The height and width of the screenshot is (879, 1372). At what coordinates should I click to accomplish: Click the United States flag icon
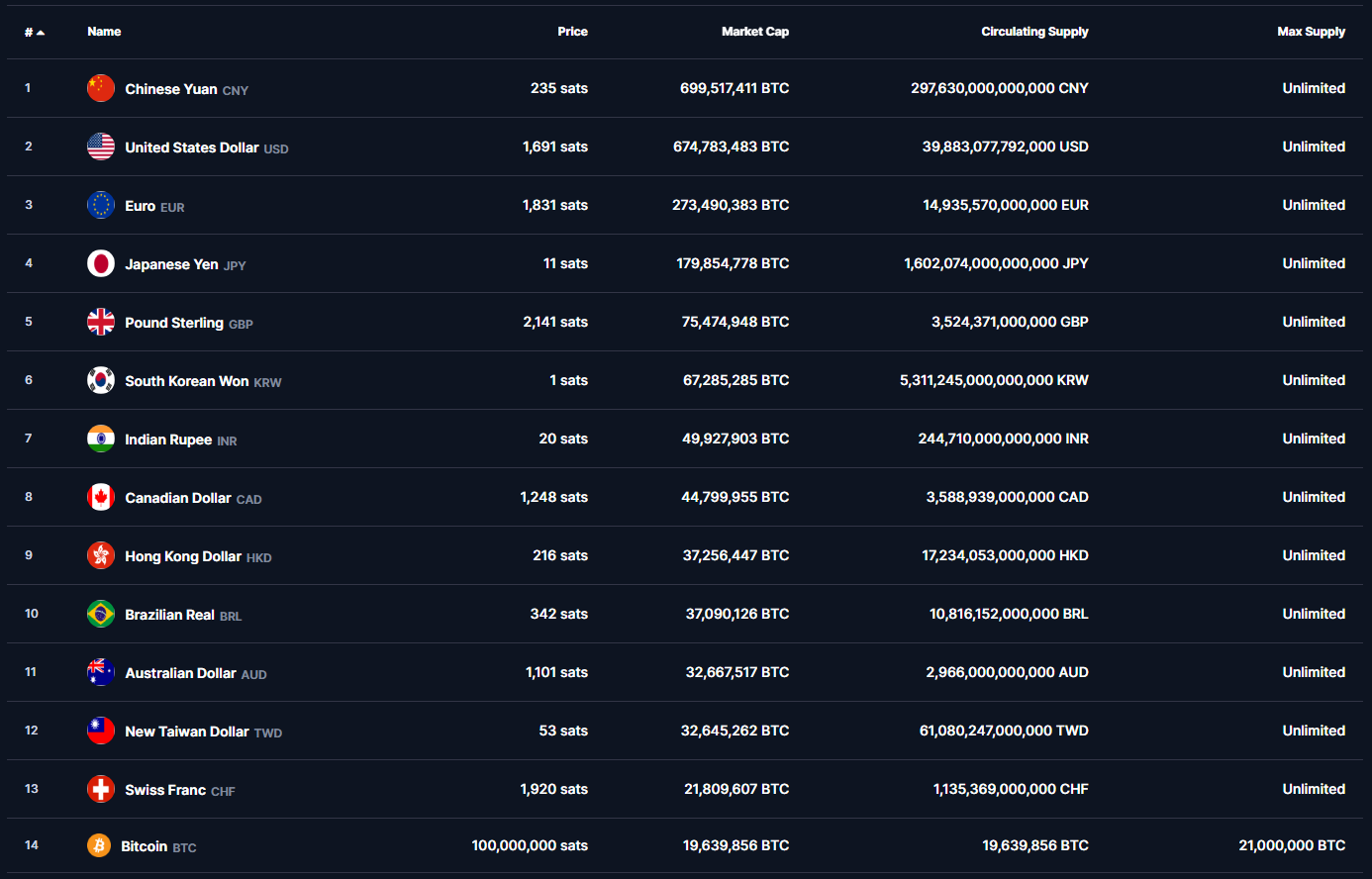pyautogui.click(x=101, y=146)
